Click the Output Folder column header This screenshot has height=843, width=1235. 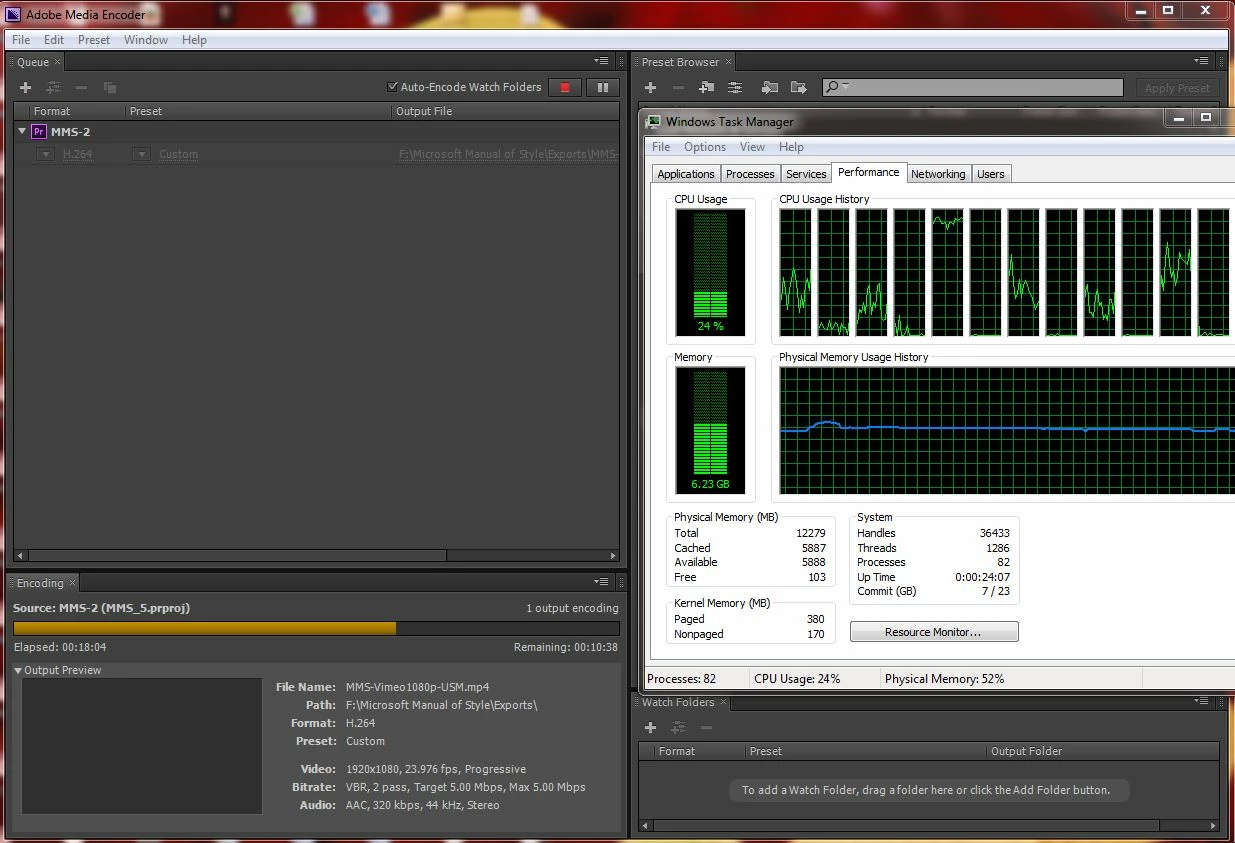(x=1027, y=751)
